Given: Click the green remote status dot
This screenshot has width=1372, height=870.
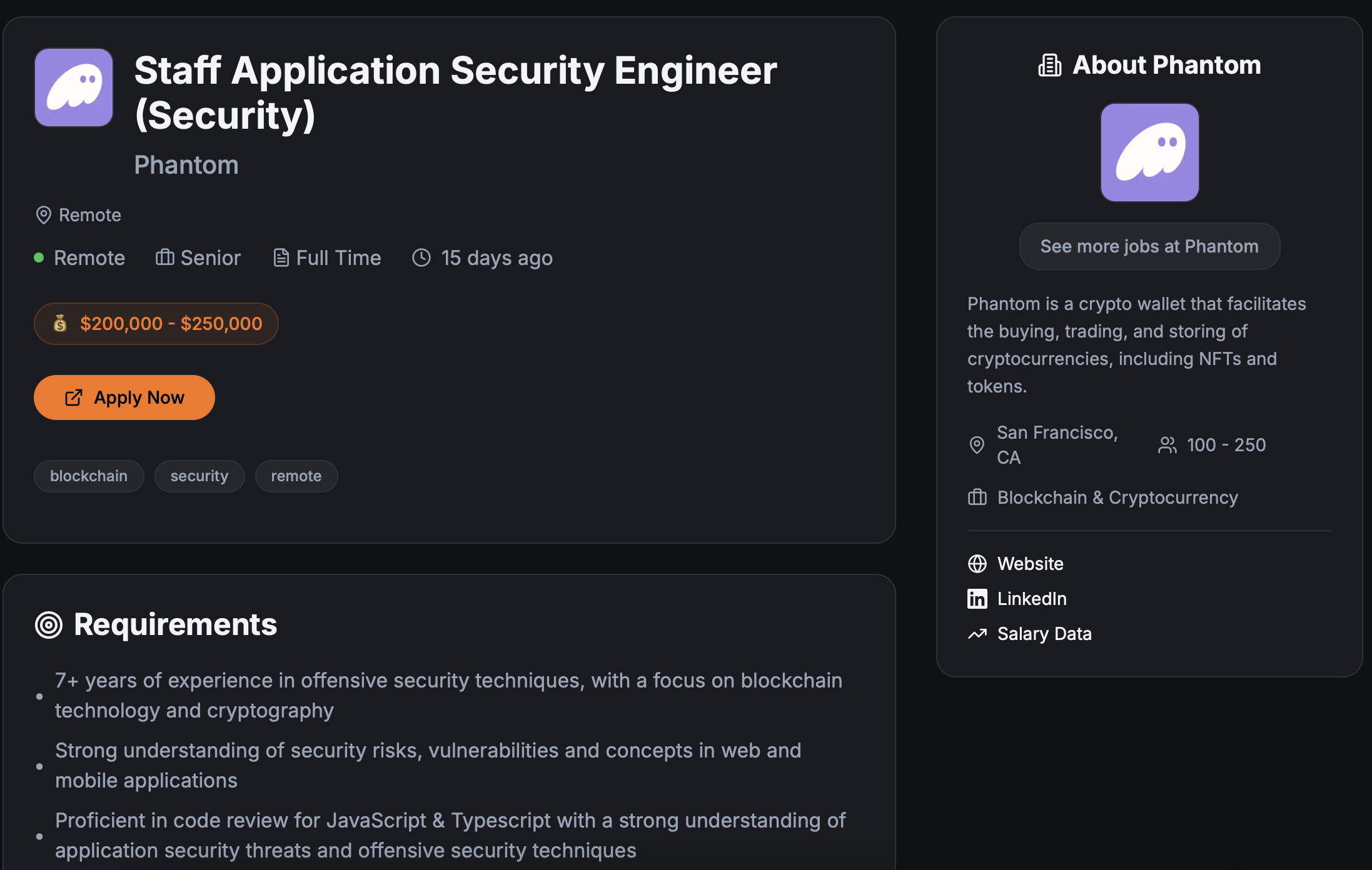Looking at the screenshot, I should pyautogui.click(x=39, y=257).
